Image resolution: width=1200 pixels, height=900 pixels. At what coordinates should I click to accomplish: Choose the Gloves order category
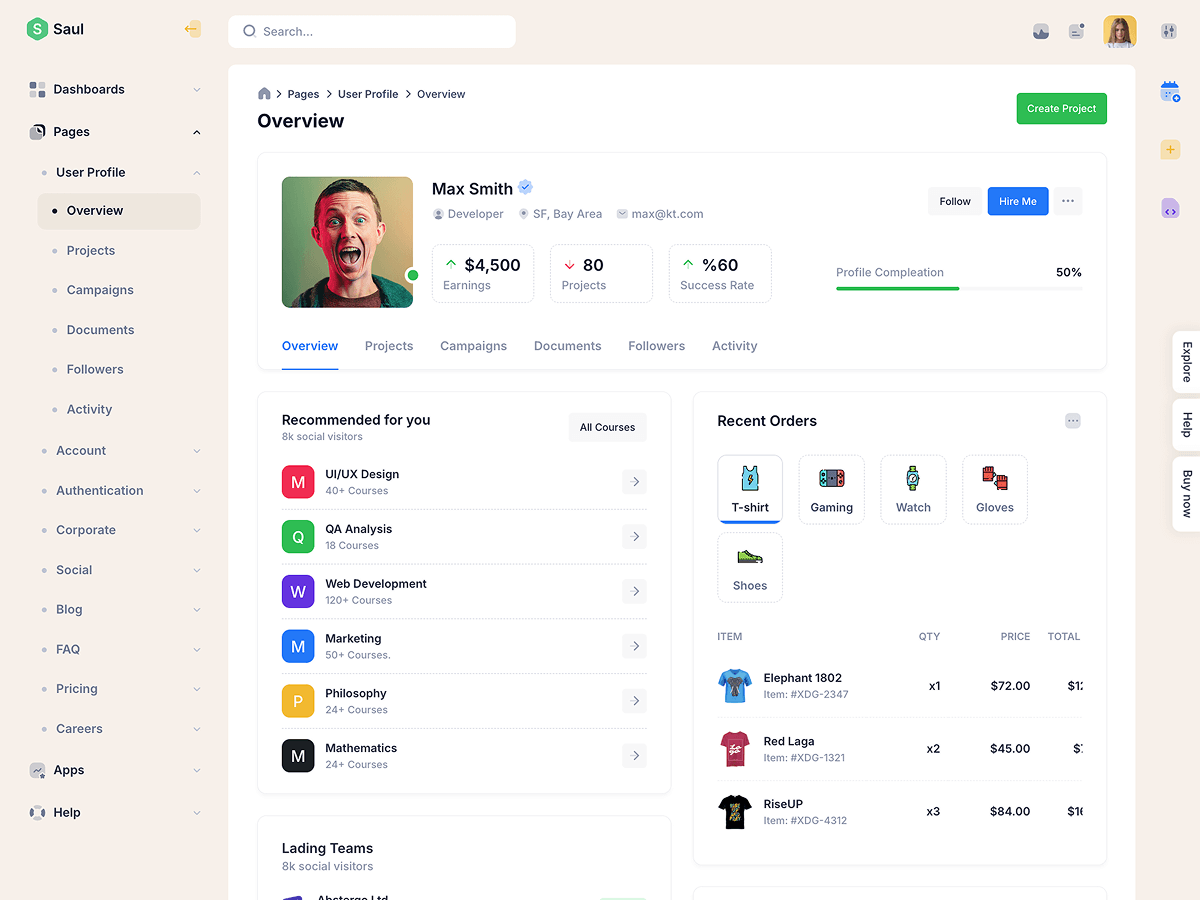[994, 489]
